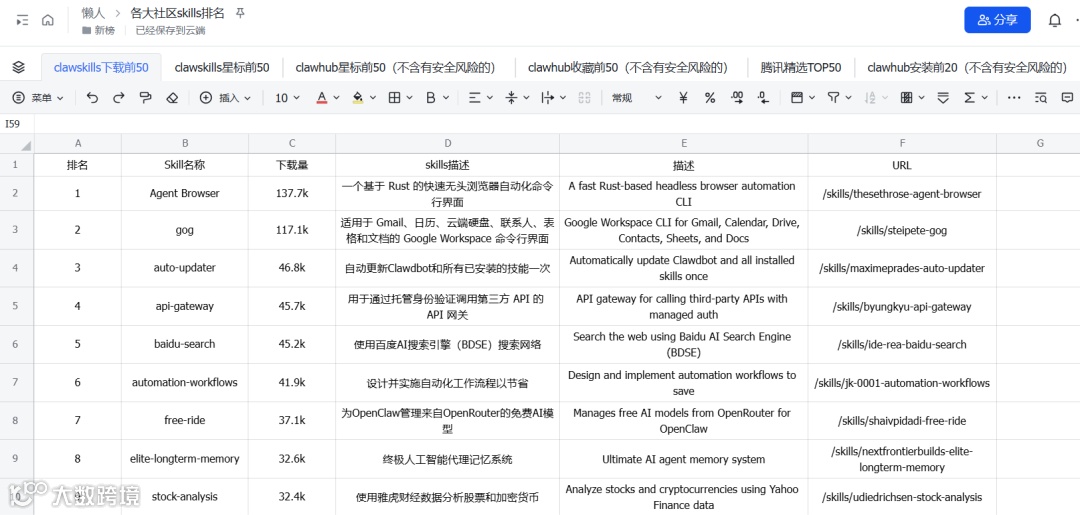Image resolution: width=1080 pixels, height=515 pixels.
Task: Click the redo arrow icon
Action: tap(118, 98)
